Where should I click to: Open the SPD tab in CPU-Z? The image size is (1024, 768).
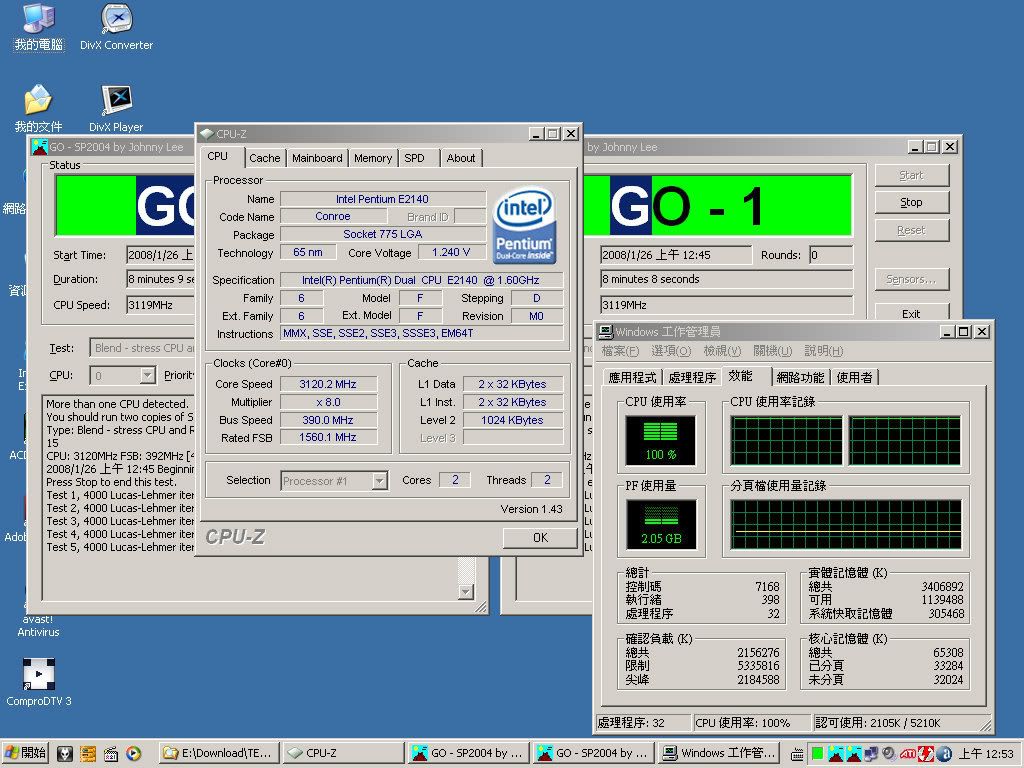click(x=414, y=158)
